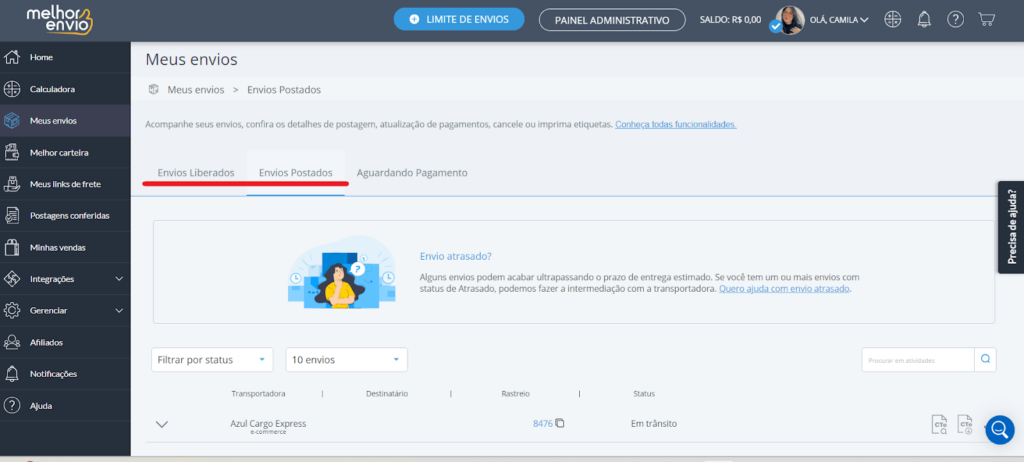Select Meus envios in the sidebar
This screenshot has width=1024, height=462.
click(x=65, y=121)
